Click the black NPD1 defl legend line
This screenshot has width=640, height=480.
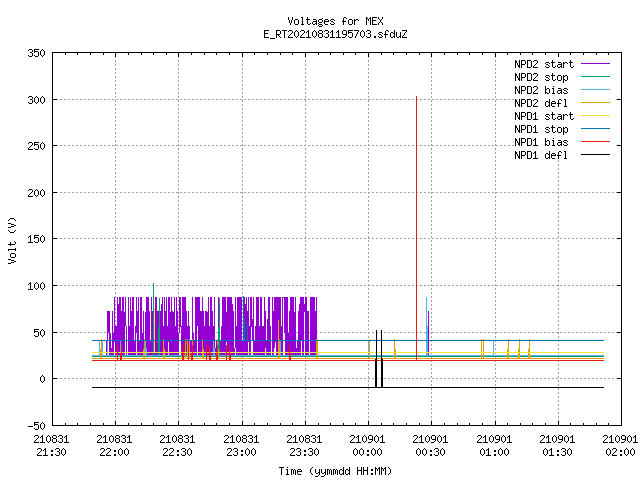tap(596, 155)
